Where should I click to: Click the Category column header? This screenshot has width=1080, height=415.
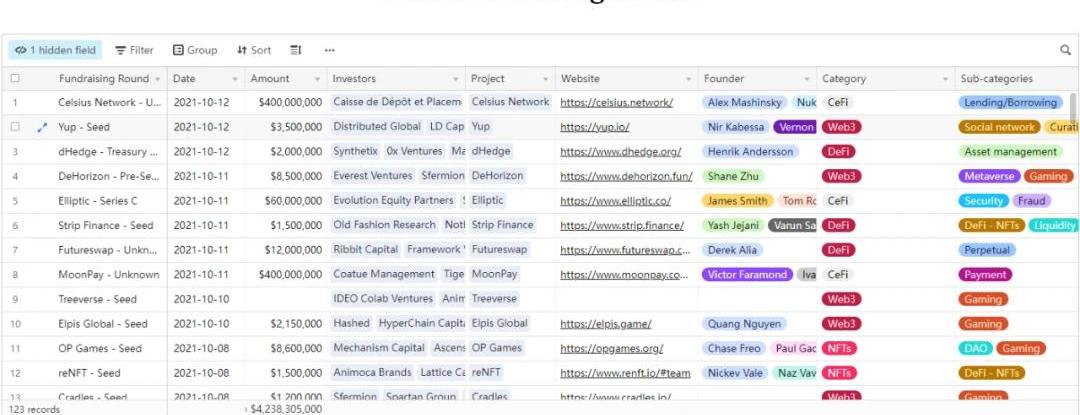(844, 79)
